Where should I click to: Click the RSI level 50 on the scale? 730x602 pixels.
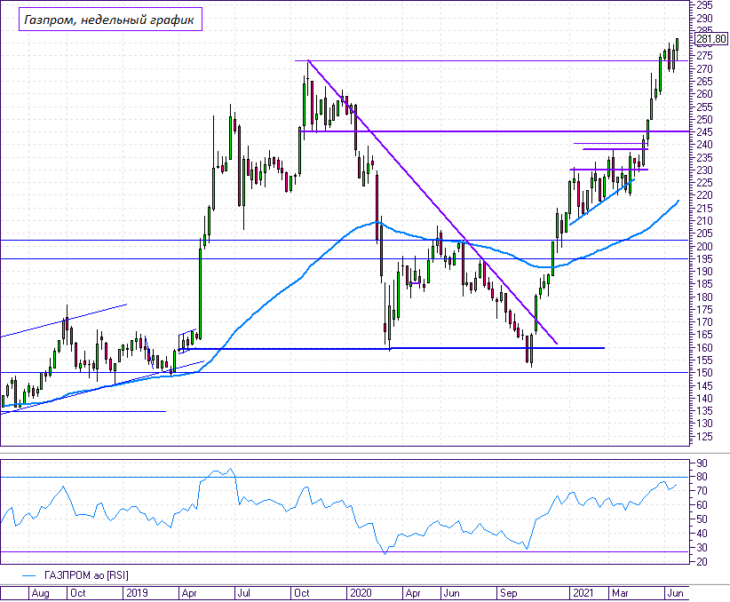tap(701, 519)
